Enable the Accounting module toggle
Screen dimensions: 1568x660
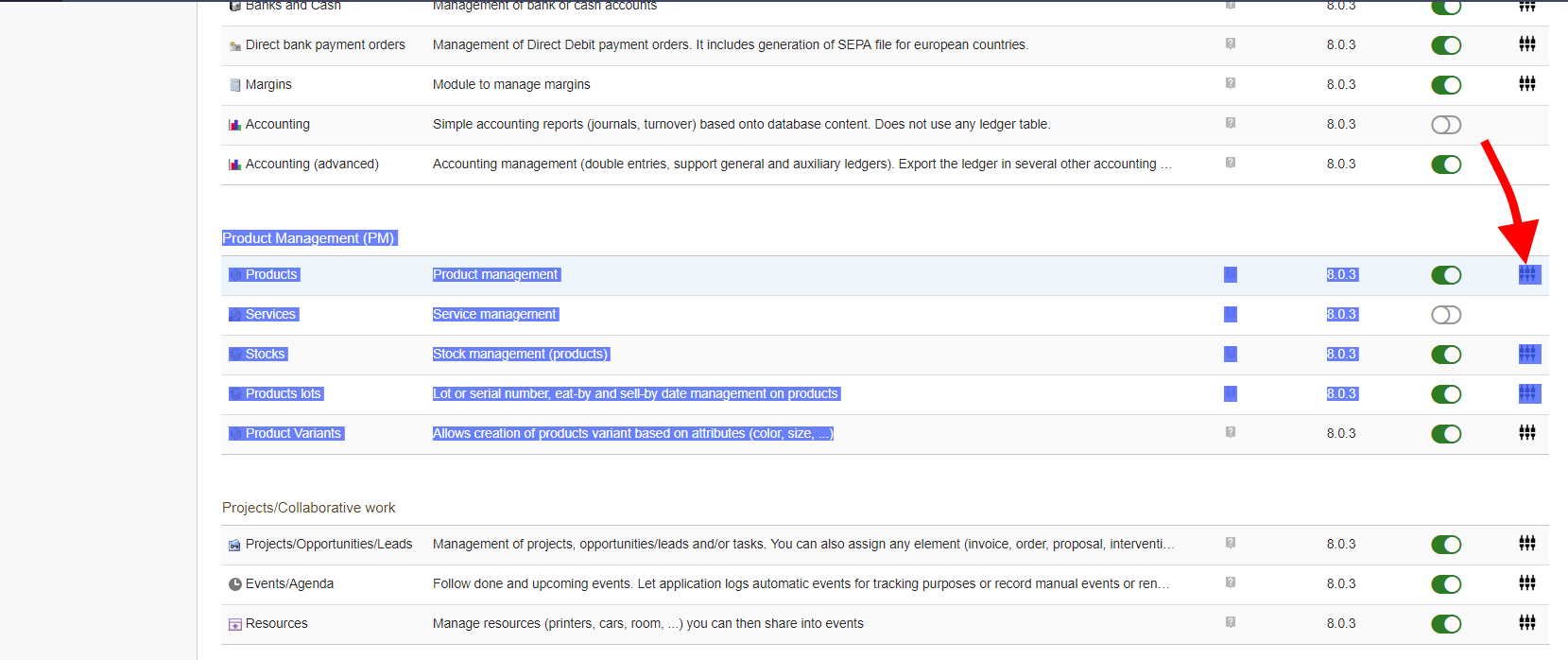1446,125
